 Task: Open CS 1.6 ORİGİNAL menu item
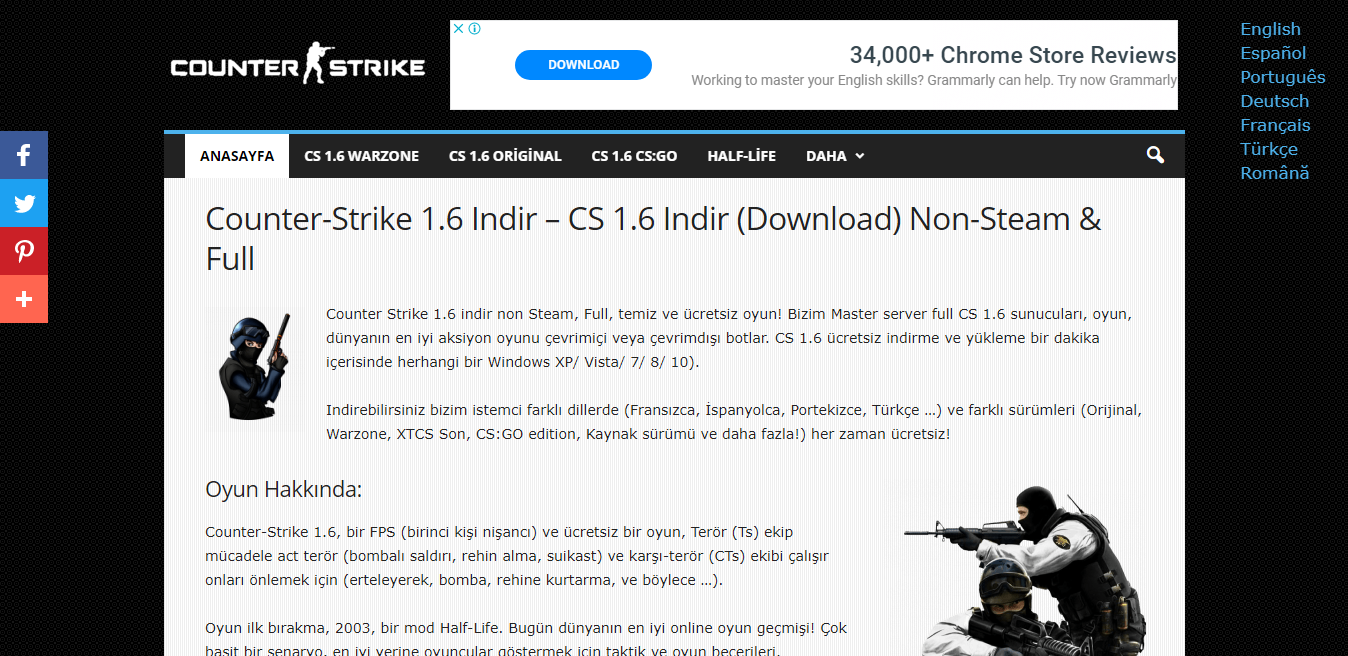click(505, 156)
